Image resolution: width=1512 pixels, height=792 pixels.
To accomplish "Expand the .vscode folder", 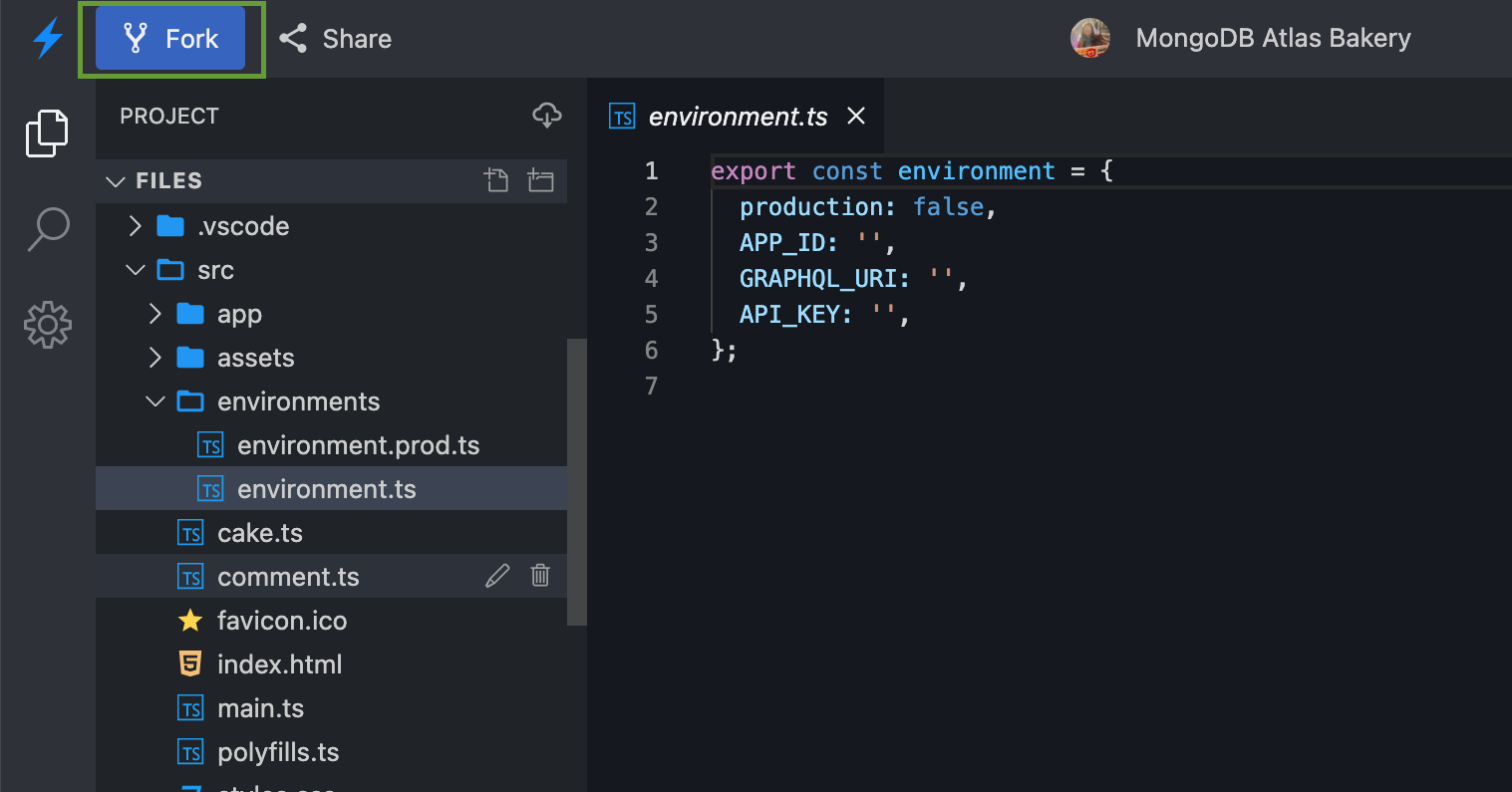I will coord(136,226).
